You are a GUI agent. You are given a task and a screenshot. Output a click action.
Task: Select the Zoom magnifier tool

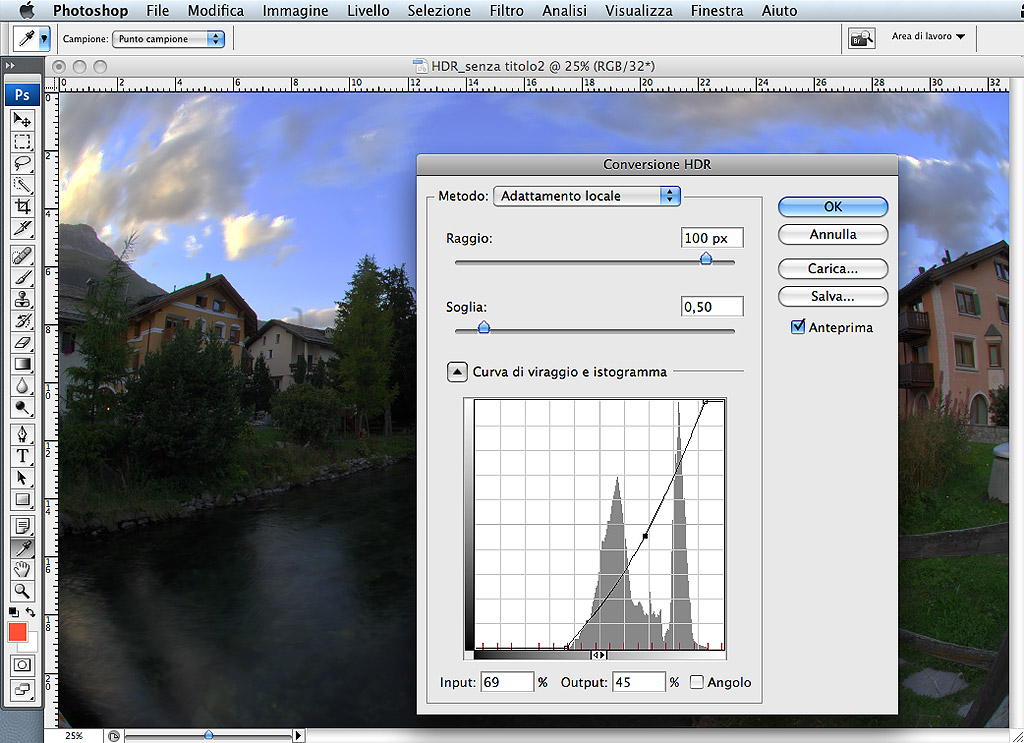pos(22,592)
